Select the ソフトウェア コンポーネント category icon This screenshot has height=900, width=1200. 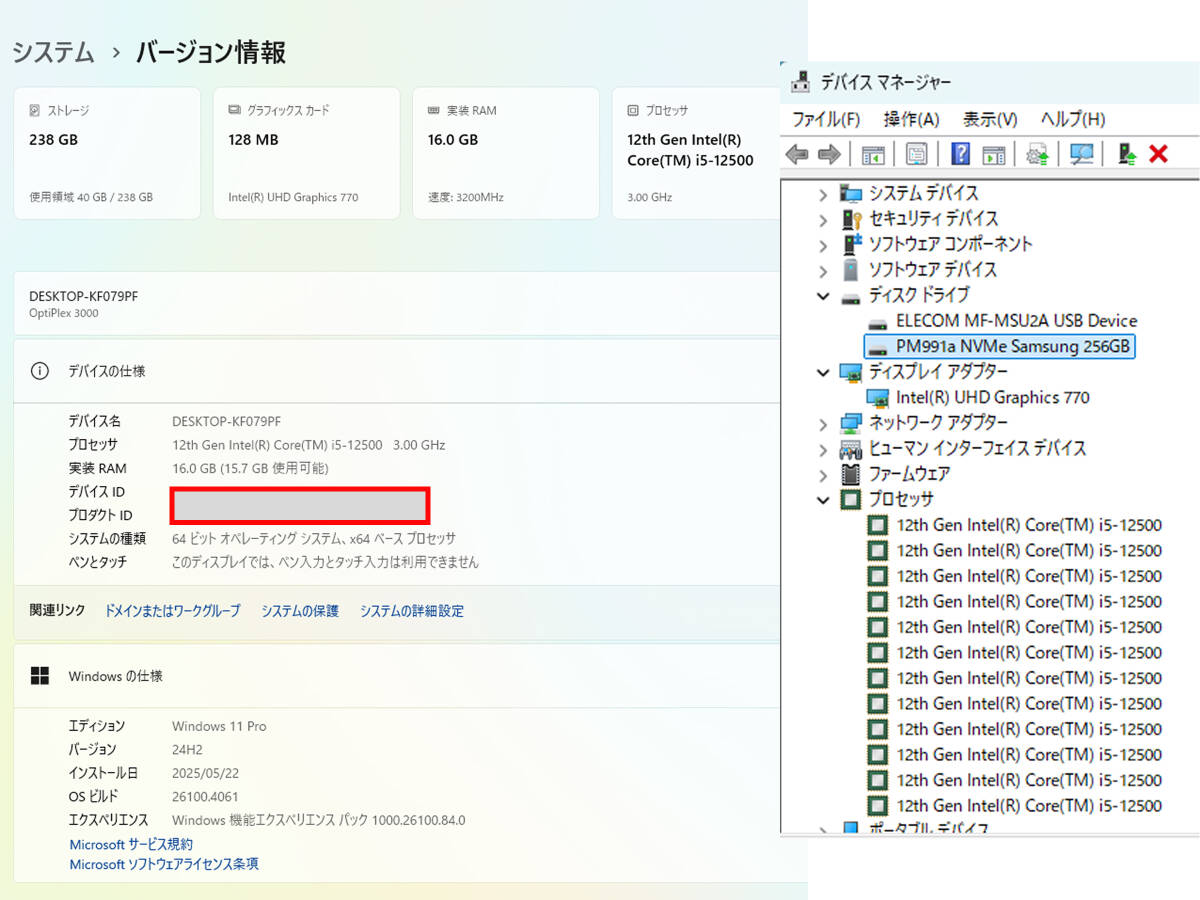click(851, 244)
